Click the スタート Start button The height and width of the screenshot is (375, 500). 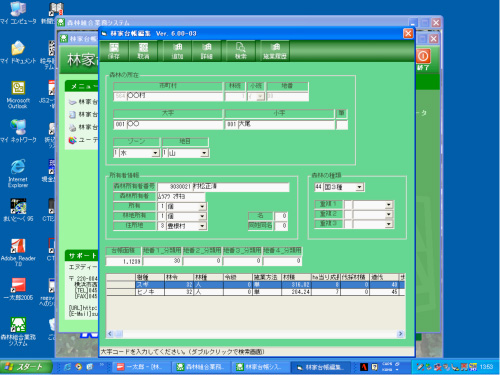click(26, 367)
